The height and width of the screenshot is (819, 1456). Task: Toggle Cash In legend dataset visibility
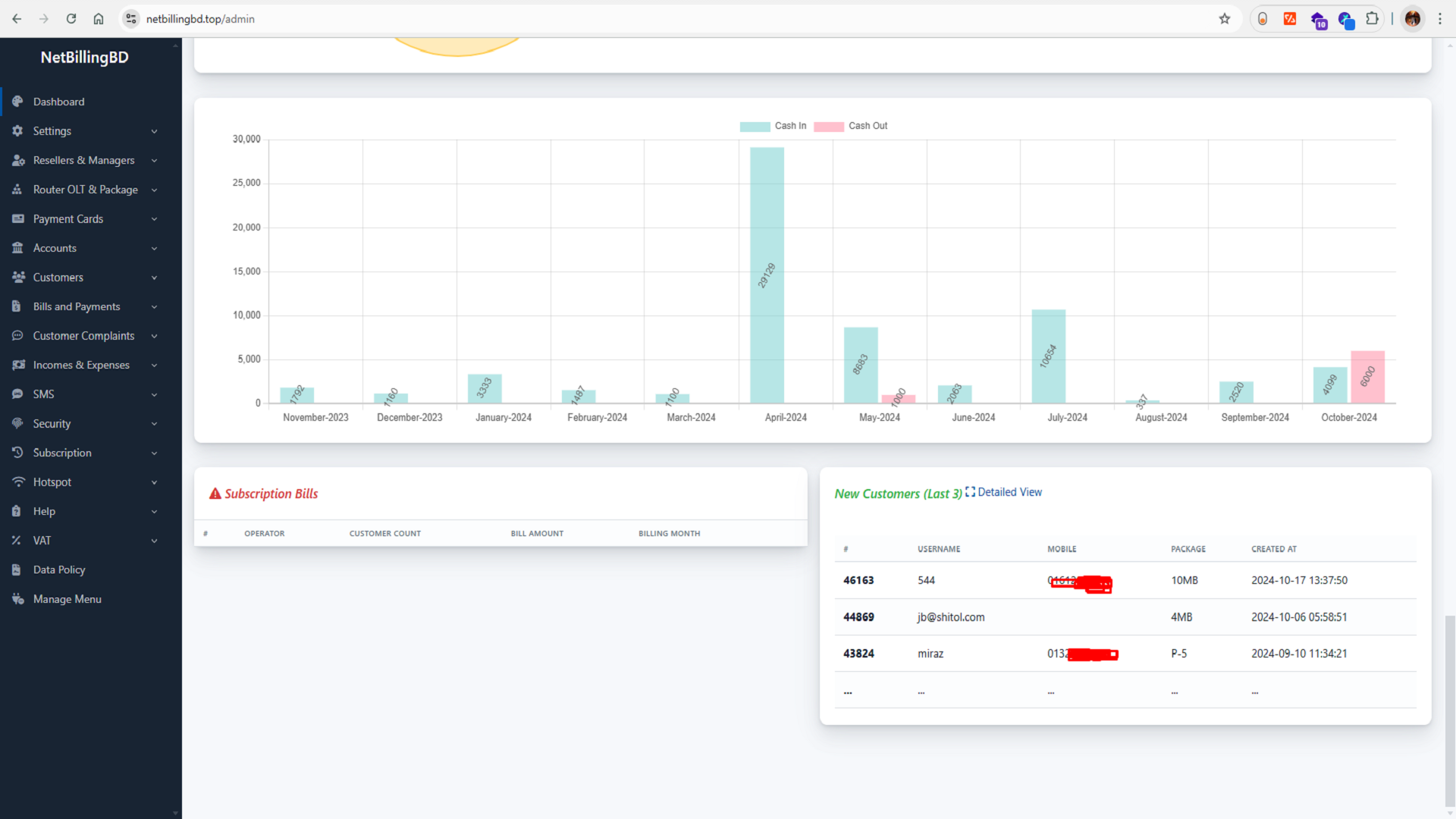[773, 127]
